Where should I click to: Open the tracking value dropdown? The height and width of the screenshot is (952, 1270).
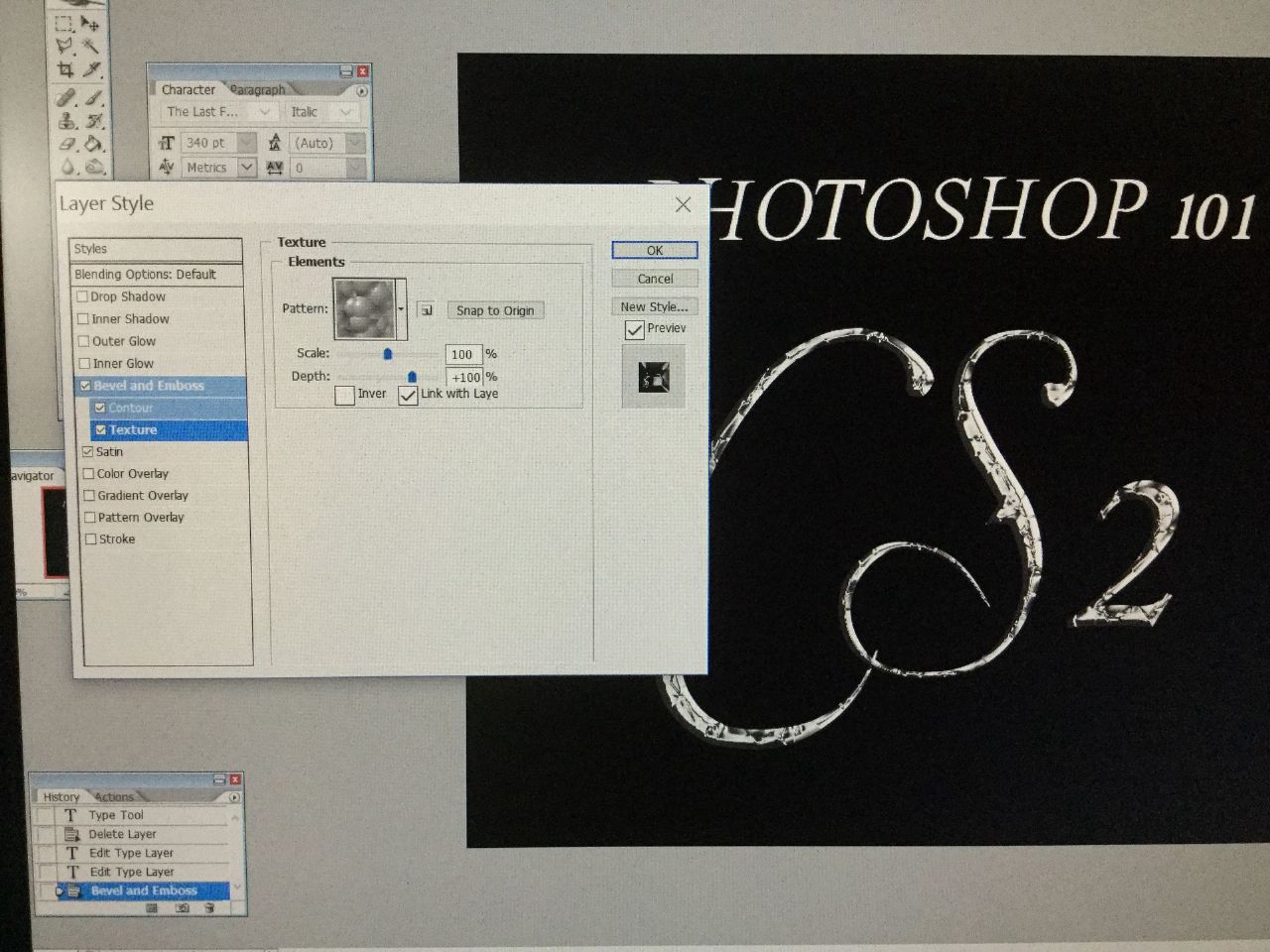pyautogui.click(x=355, y=169)
